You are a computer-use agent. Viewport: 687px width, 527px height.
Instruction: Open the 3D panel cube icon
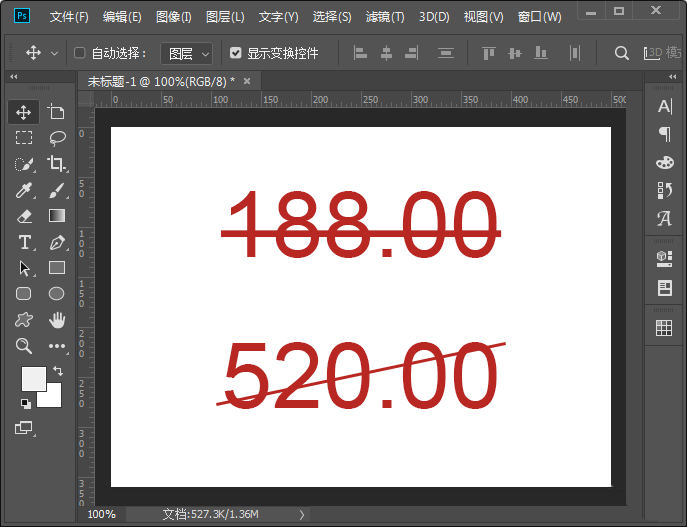[x=665, y=258]
